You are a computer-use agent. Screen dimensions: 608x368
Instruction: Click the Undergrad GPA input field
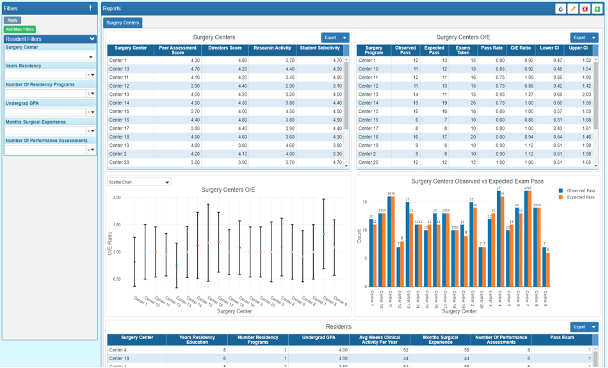pyautogui.click(x=45, y=112)
